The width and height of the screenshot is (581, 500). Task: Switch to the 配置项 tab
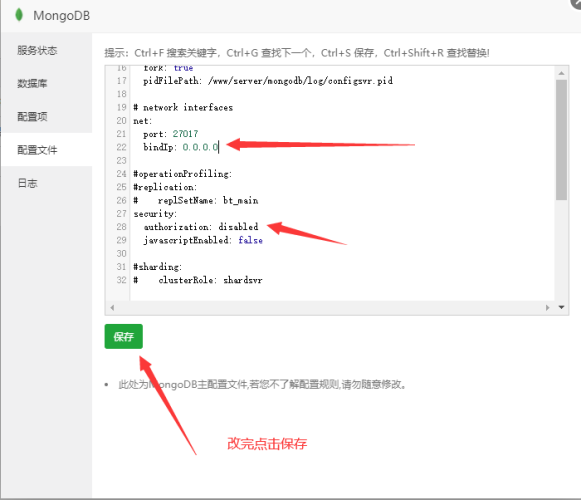(46, 116)
